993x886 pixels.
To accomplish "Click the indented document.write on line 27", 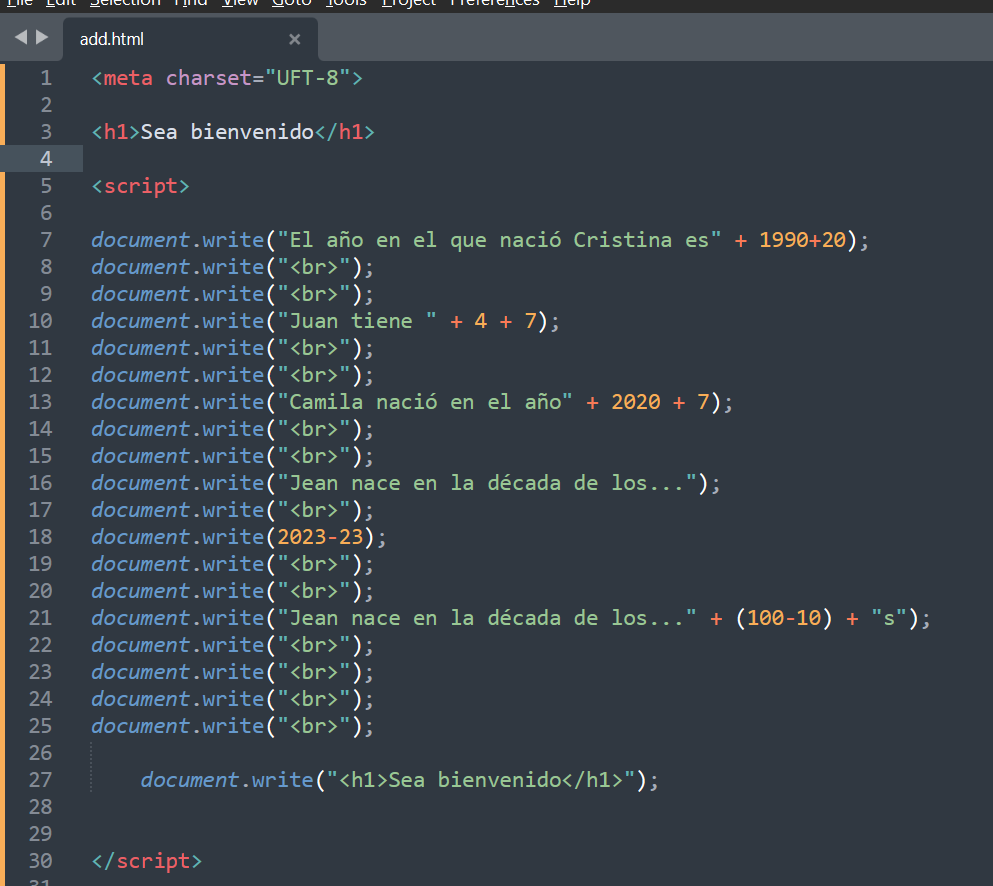I will pos(400,780).
